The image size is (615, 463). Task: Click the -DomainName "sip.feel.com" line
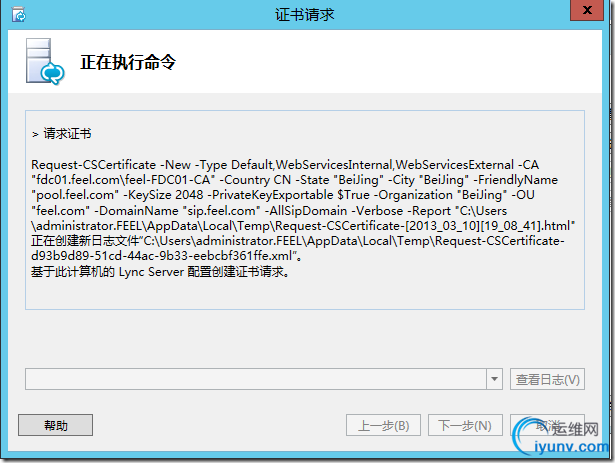[x=269, y=211]
